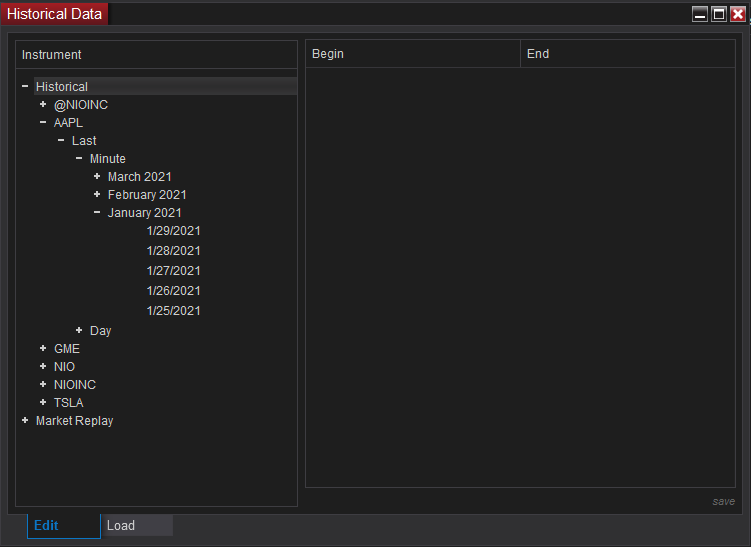Image resolution: width=751 pixels, height=547 pixels.
Task: Click the save link
Action: [723, 501]
